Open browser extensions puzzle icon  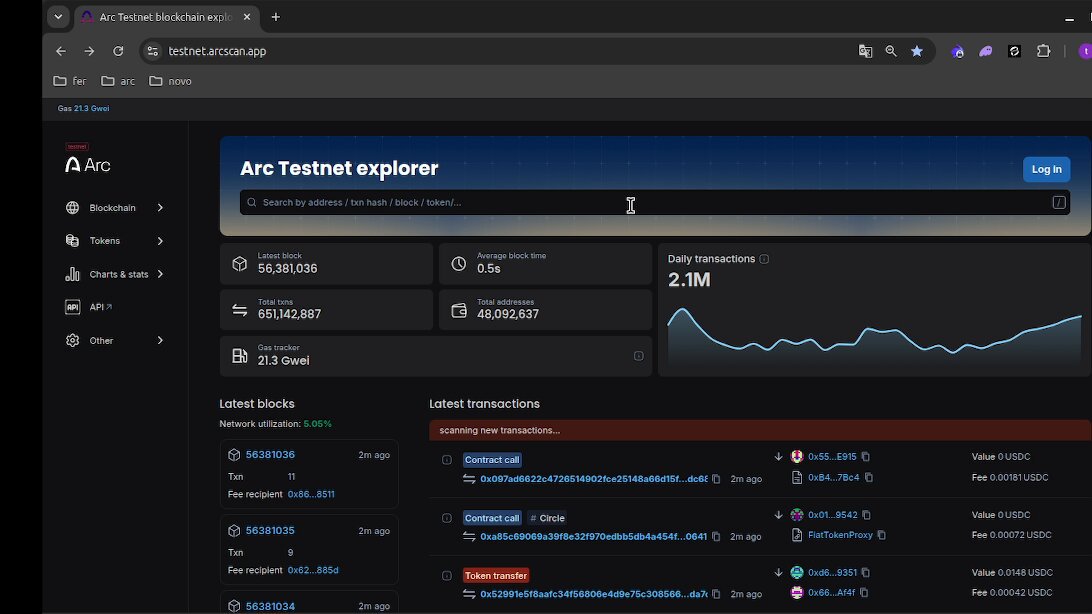1043,51
